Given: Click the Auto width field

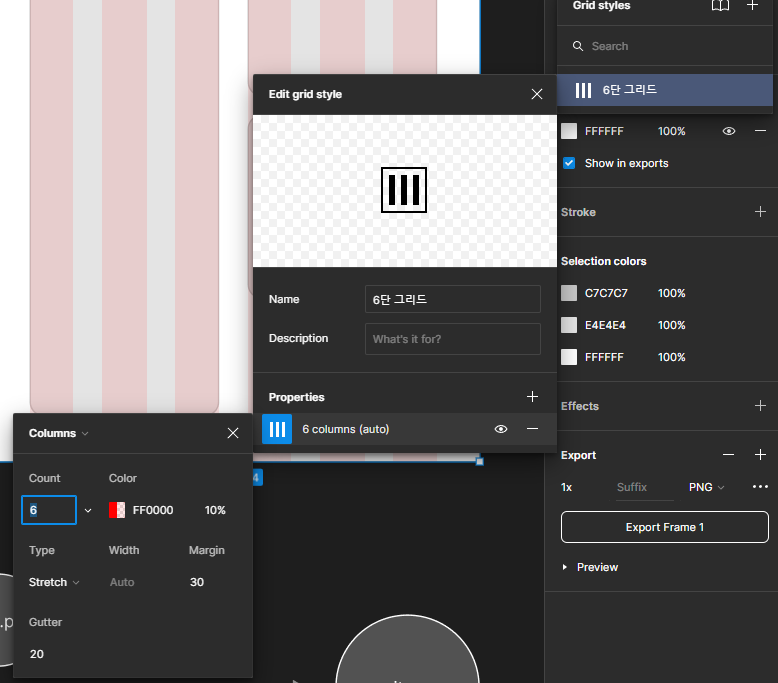Looking at the screenshot, I should click(x=122, y=582).
